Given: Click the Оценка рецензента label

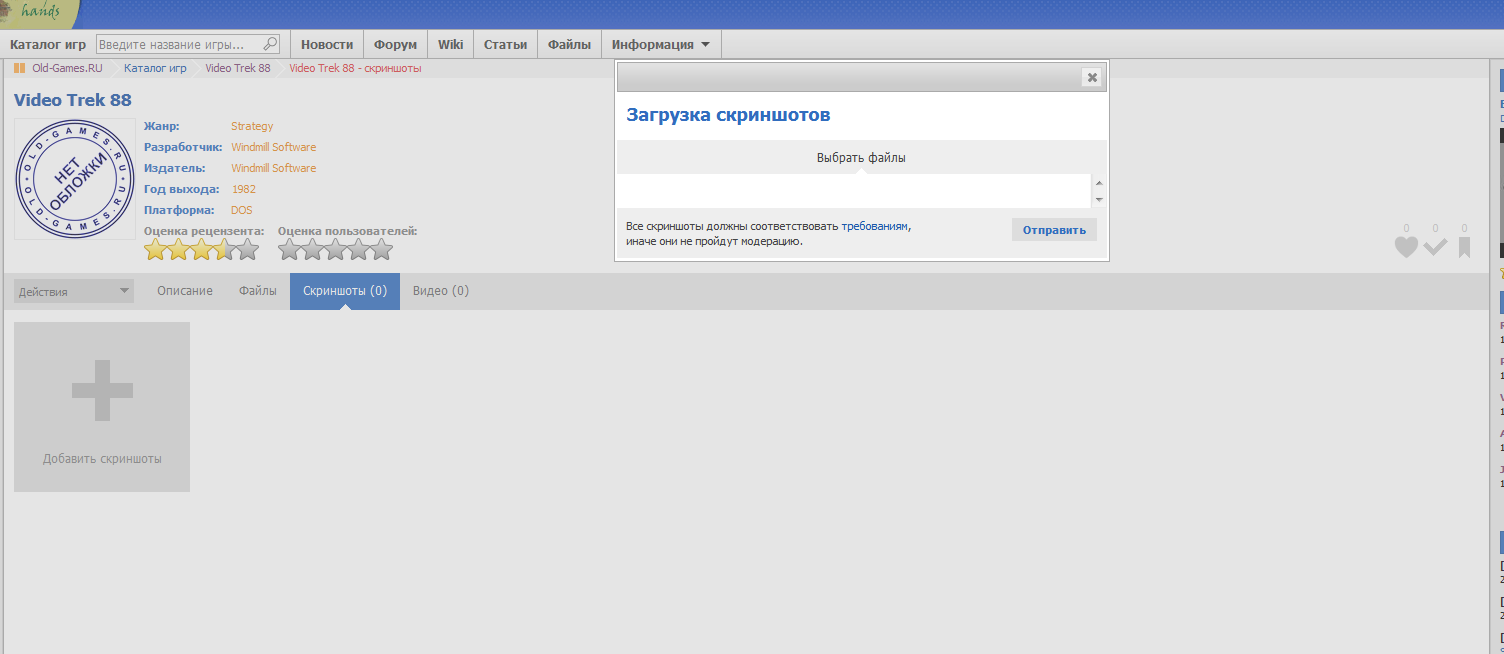Looking at the screenshot, I should (205, 231).
